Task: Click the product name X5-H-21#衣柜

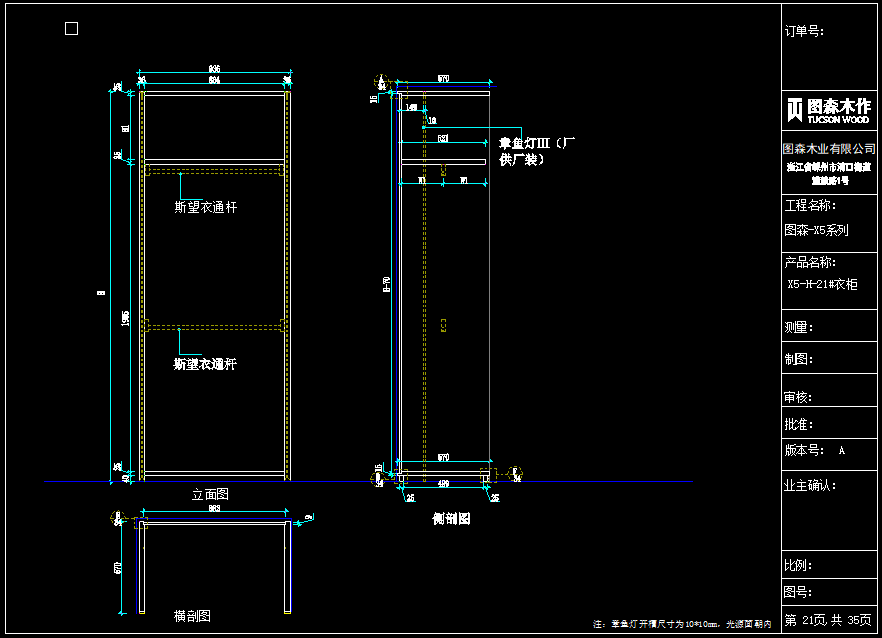Action: click(x=822, y=284)
